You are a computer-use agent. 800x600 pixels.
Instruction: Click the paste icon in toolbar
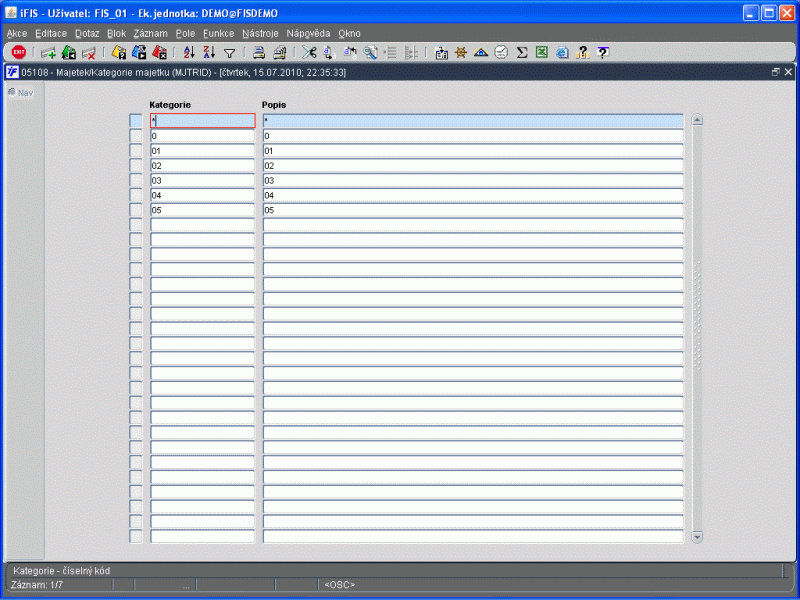click(350, 52)
